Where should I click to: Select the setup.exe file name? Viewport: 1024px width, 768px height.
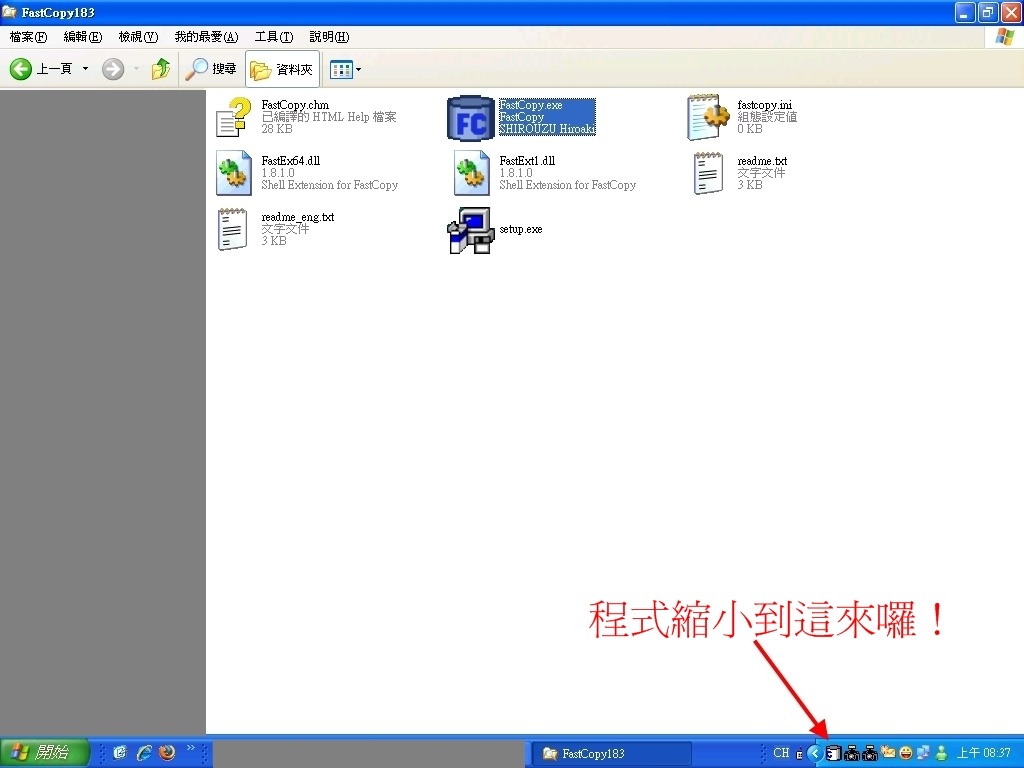[520, 229]
